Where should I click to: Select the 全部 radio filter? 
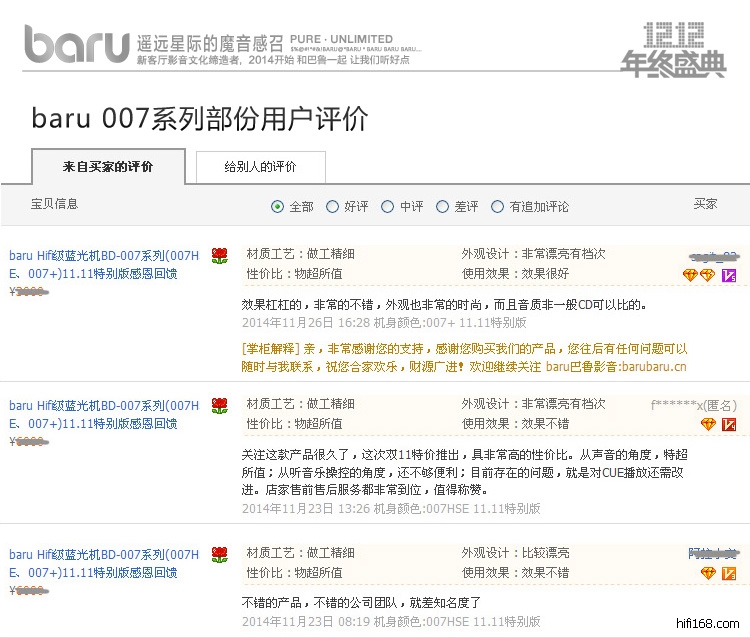[278, 207]
